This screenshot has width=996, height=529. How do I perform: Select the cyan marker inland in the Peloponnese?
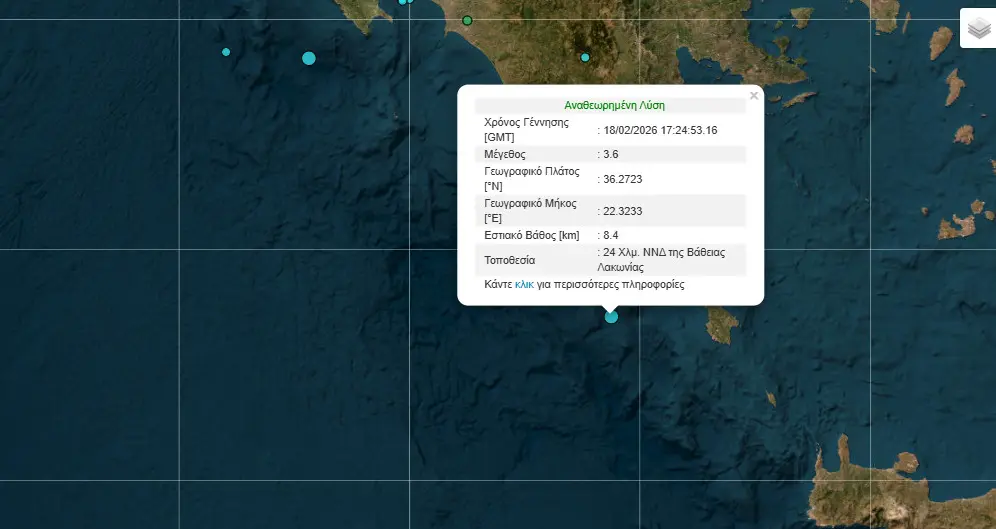[585, 57]
